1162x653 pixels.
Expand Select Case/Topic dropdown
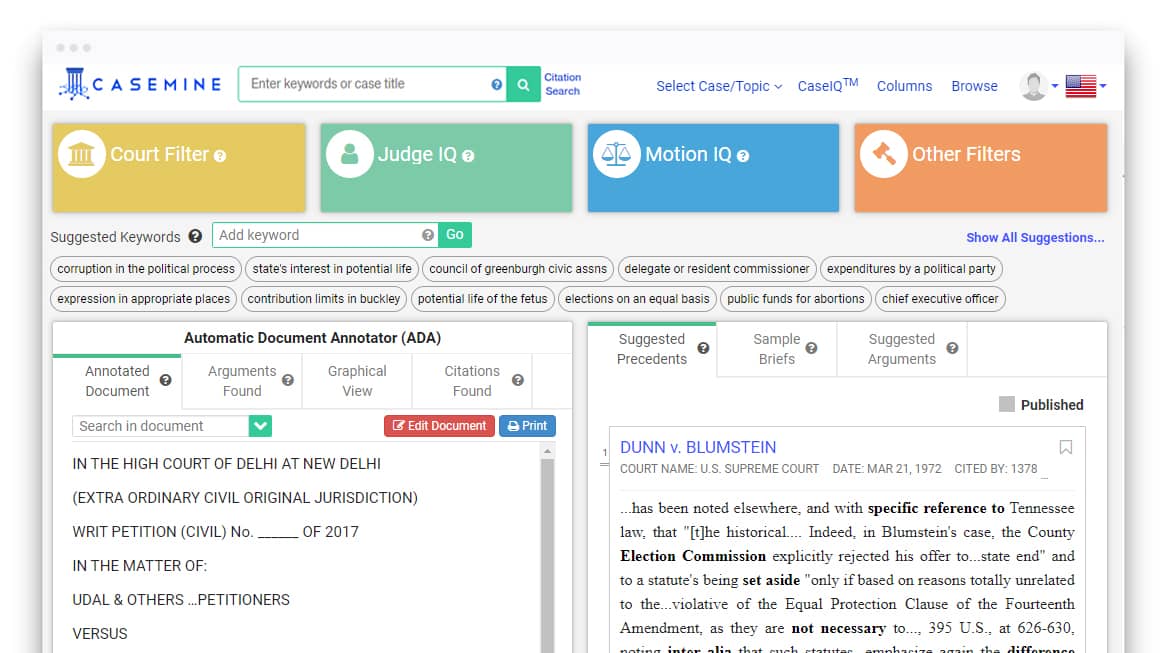718,86
